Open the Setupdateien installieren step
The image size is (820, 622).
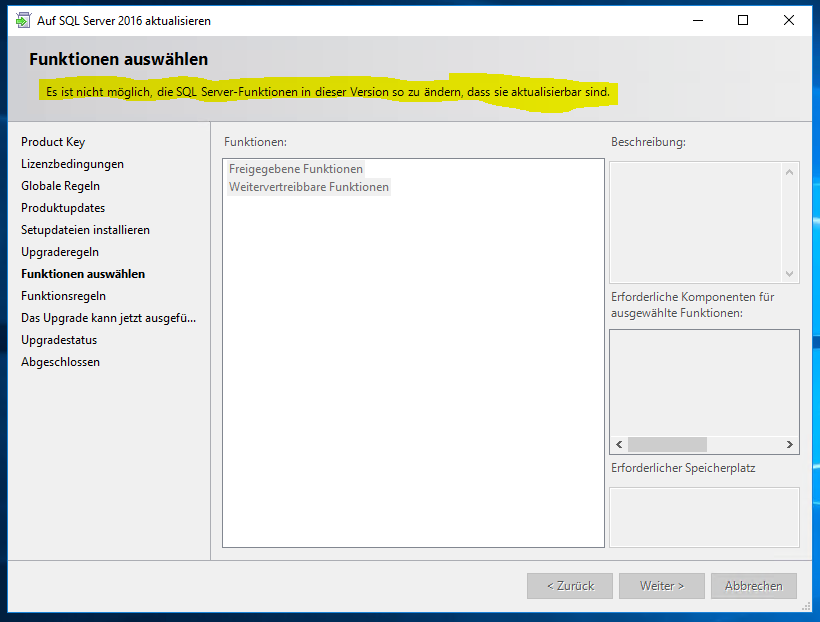(85, 230)
